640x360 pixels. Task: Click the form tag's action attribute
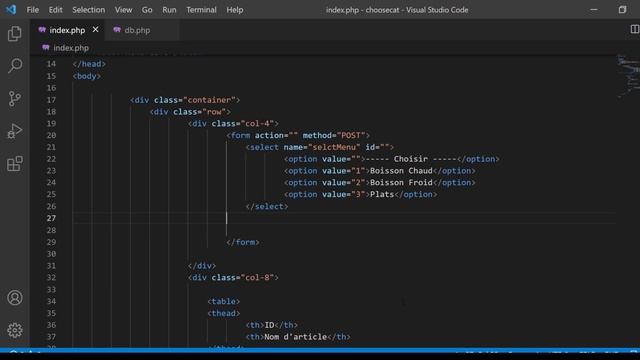pyautogui.click(x=276, y=135)
